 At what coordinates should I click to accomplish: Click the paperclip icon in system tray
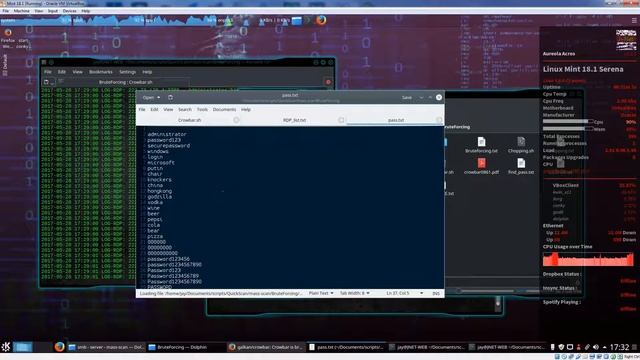coord(587,347)
